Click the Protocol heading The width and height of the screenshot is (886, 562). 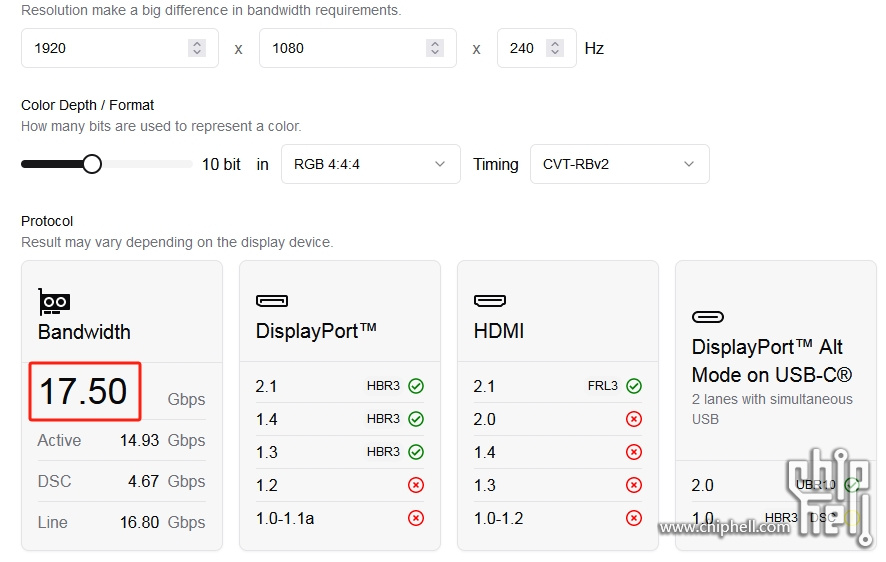pyautogui.click(x=47, y=221)
